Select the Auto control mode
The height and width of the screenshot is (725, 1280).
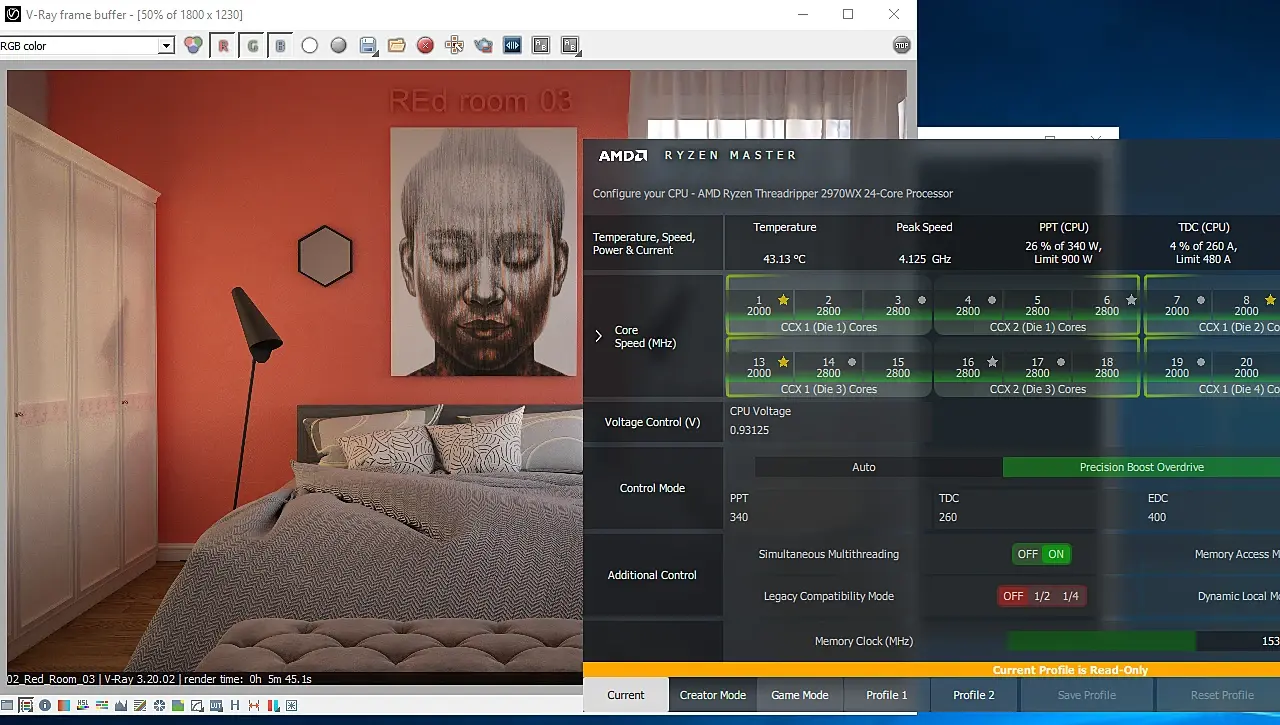coord(864,467)
